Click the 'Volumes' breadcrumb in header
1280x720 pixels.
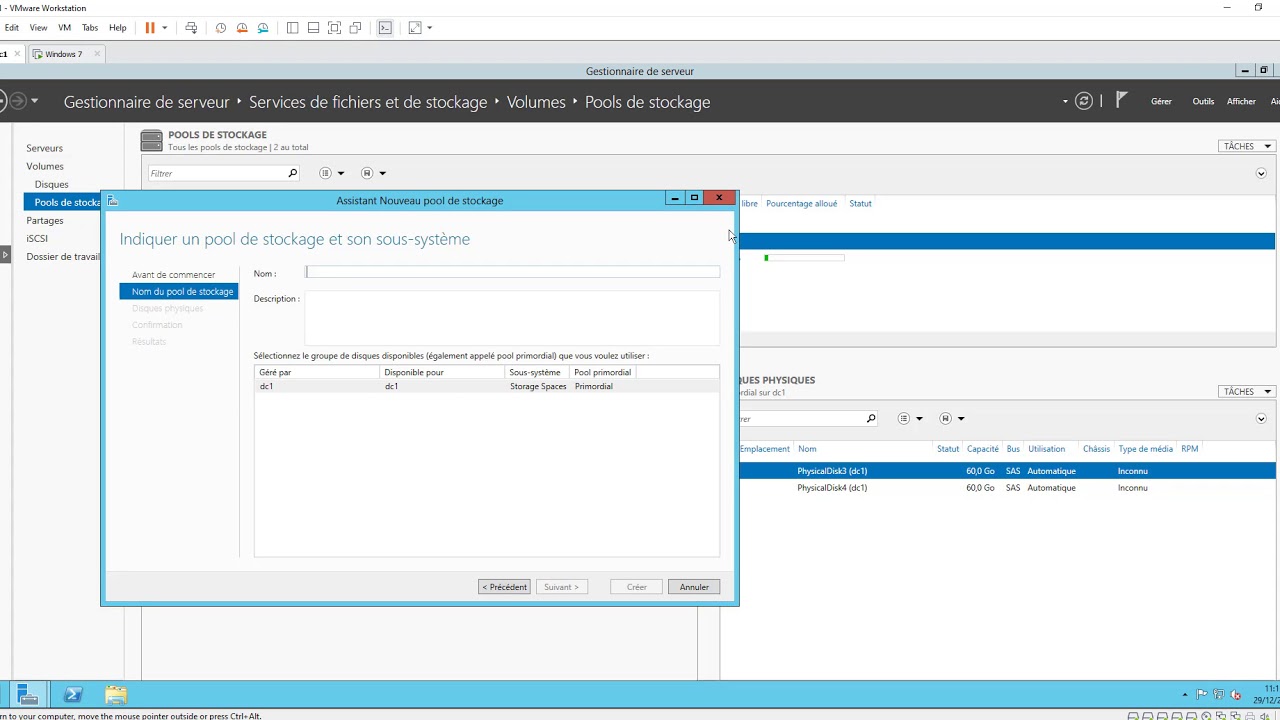[536, 102]
